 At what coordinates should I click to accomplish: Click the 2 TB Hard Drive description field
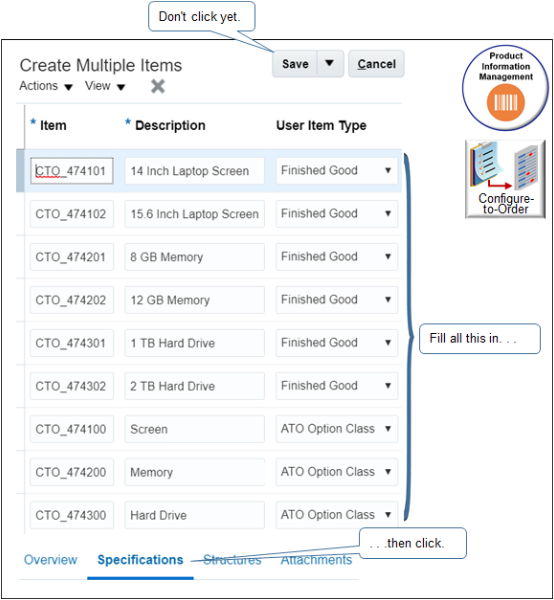194,386
